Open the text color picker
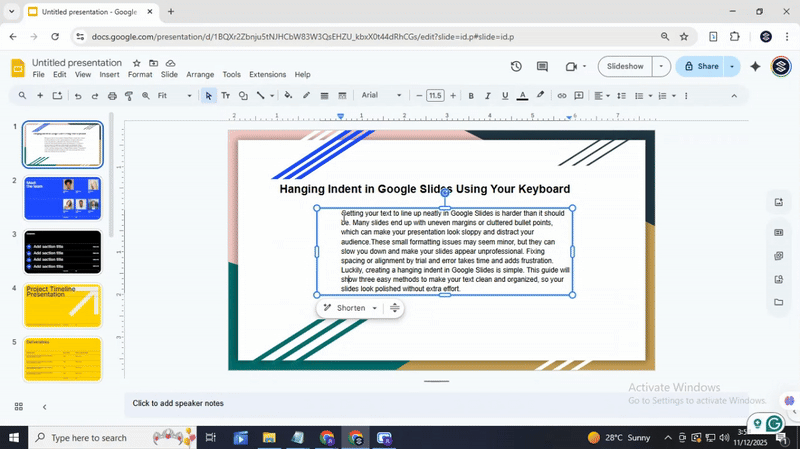800x449 pixels. pyautogui.click(x=521, y=96)
